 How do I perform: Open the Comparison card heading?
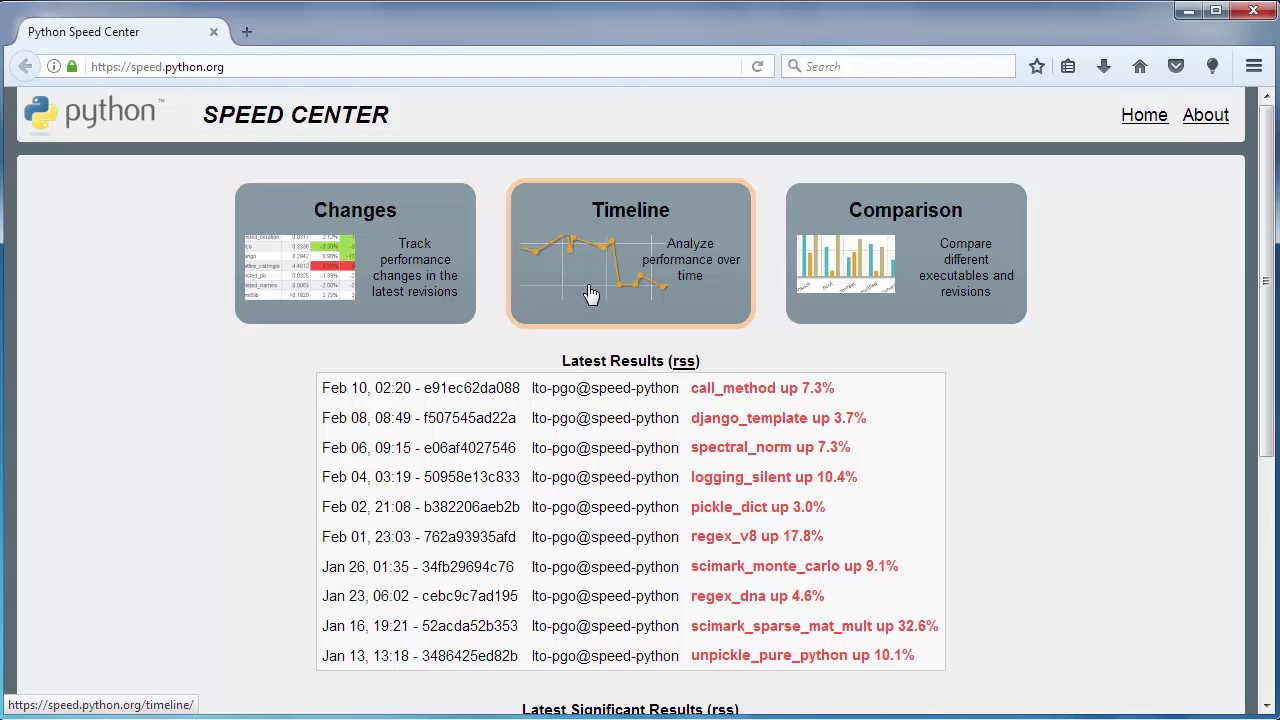click(x=906, y=210)
